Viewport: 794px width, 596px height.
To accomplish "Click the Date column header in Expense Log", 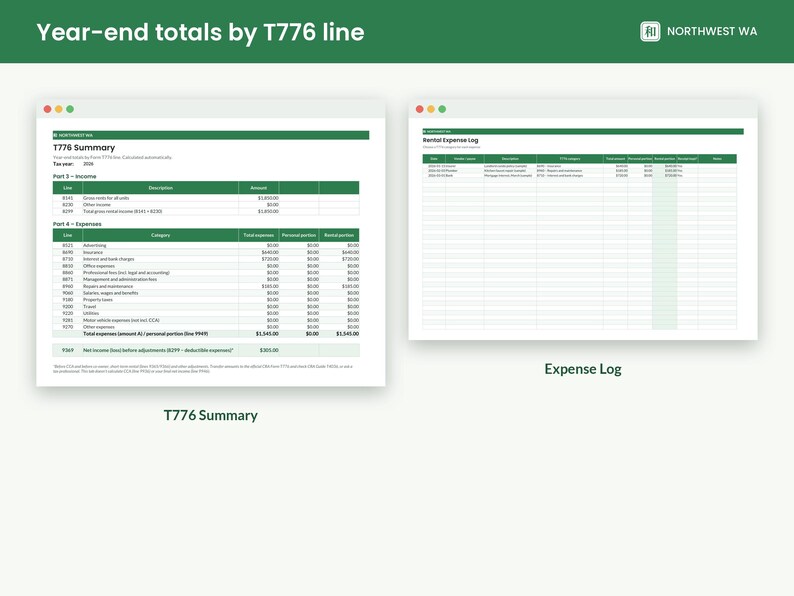I will coord(434,159).
